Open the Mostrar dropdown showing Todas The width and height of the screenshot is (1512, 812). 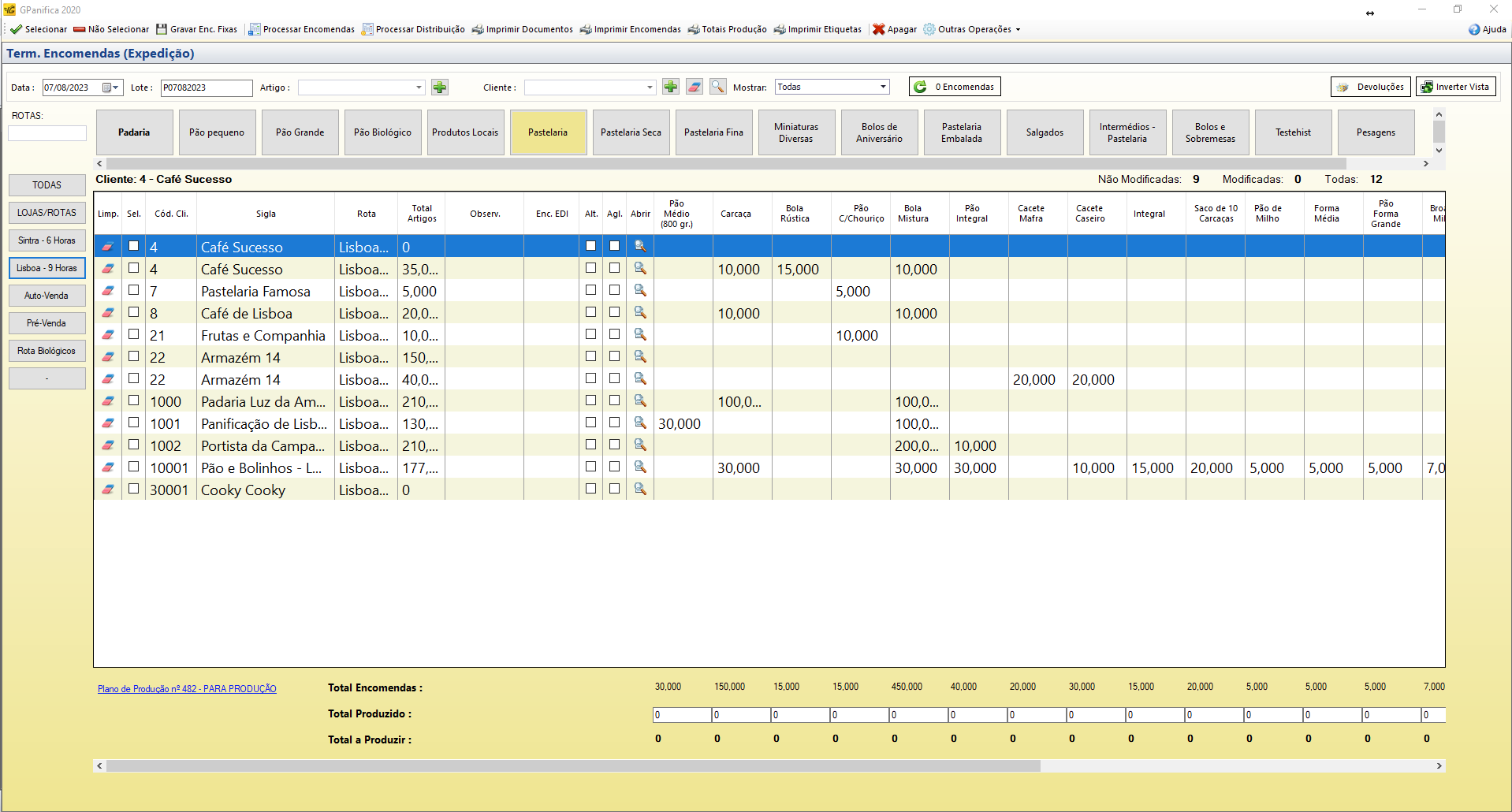pyautogui.click(x=883, y=87)
